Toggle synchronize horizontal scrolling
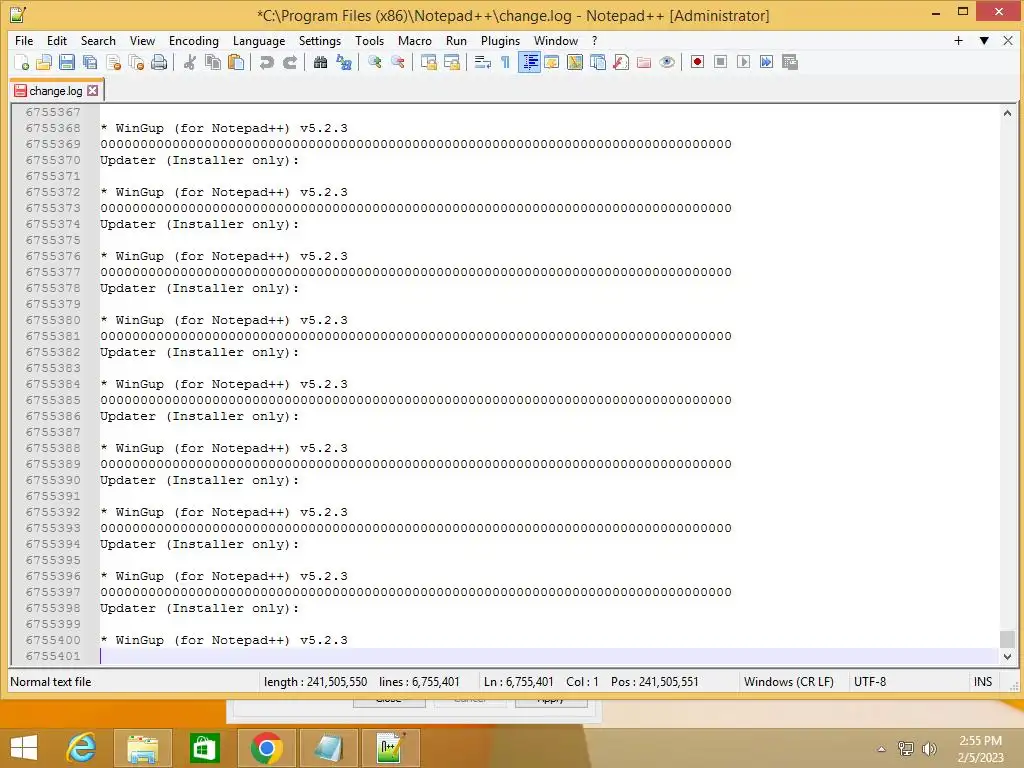 coord(452,62)
